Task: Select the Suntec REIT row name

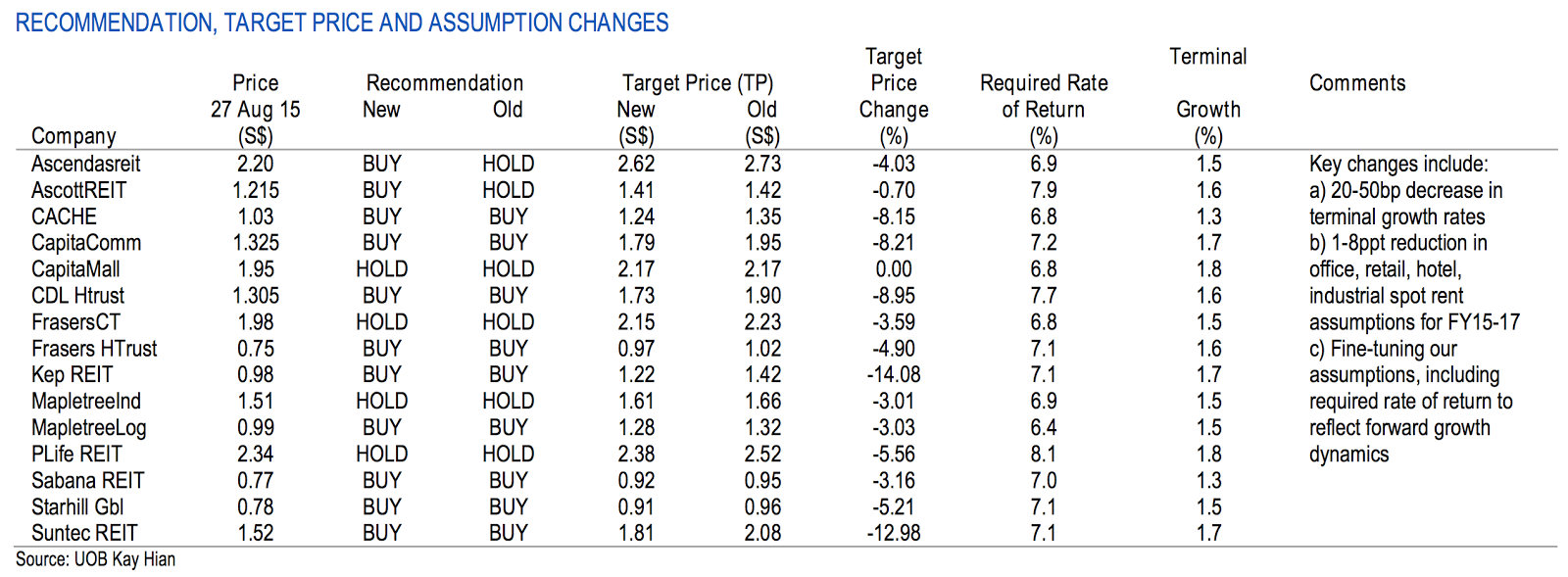Action: 84,533
